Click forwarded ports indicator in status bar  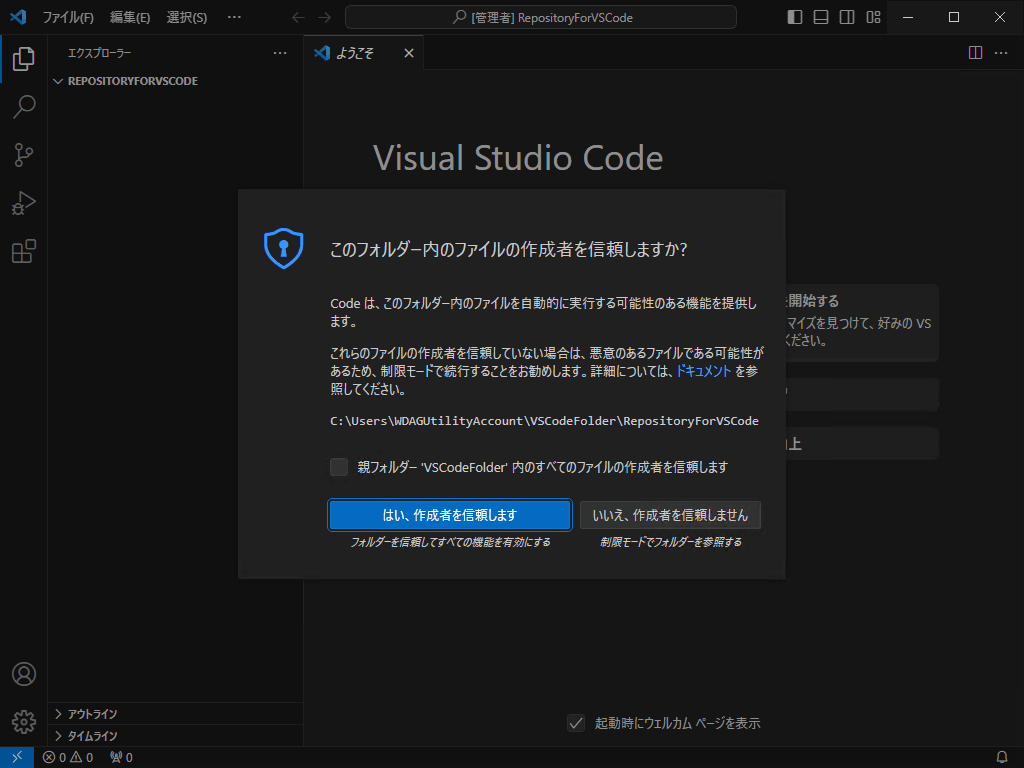pyautogui.click(x=121, y=758)
